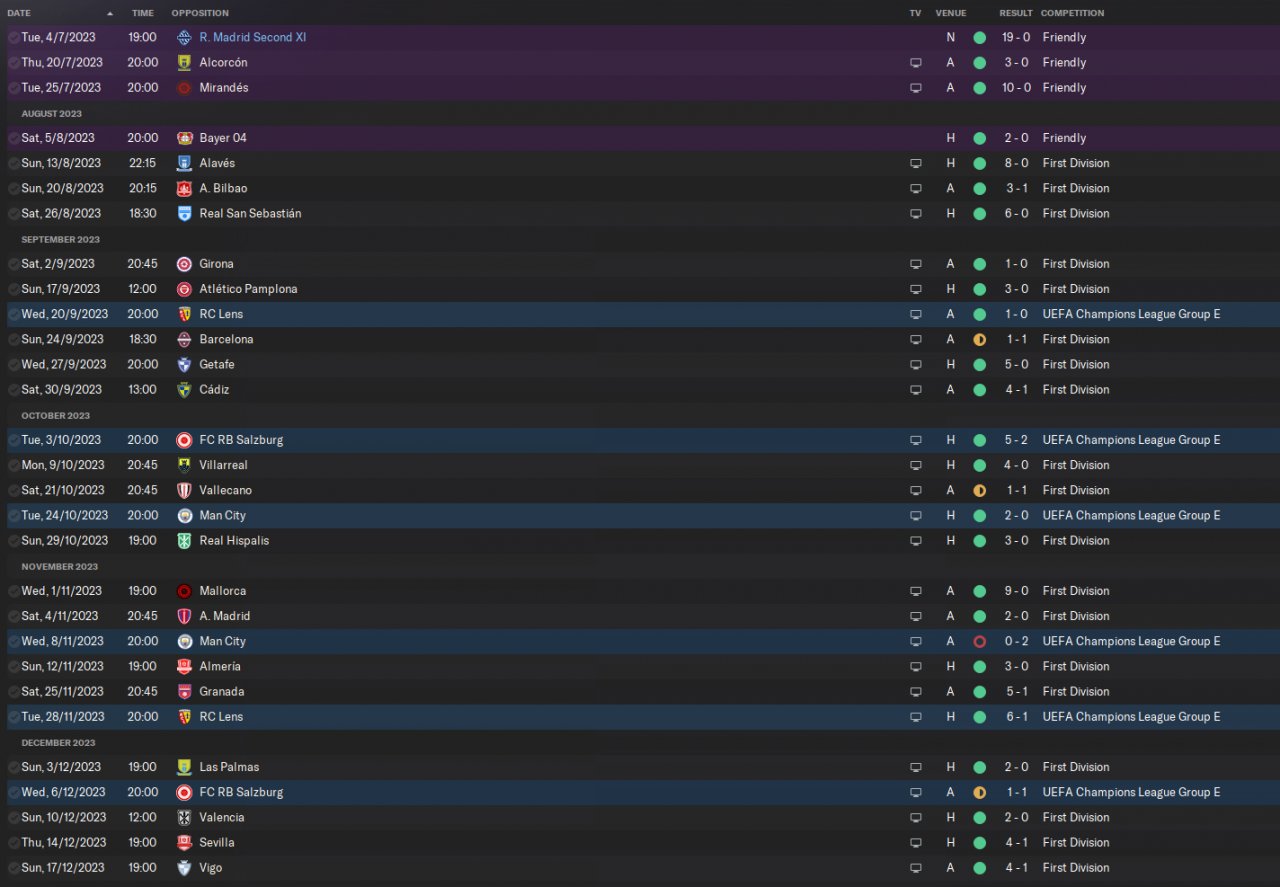The width and height of the screenshot is (1280, 887).
Task: Toggle the row marker for Sat, 5/8/2023
Action: click(14, 138)
